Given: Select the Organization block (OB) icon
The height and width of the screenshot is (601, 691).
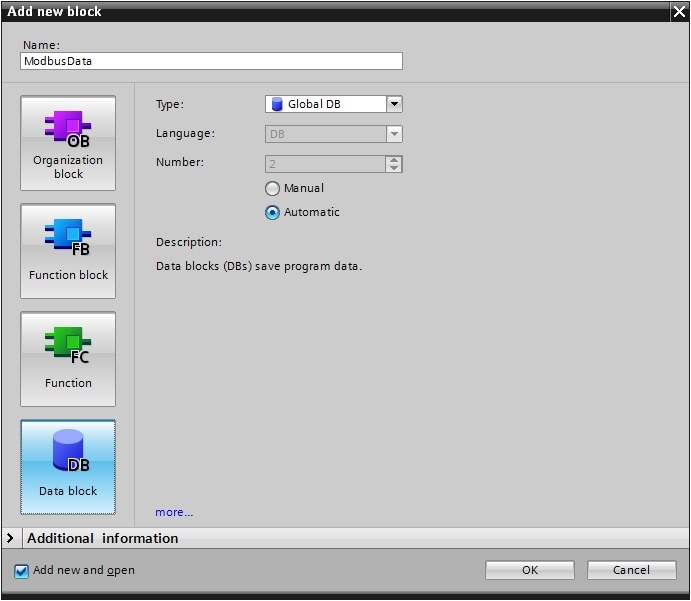Looking at the screenshot, I should point(68,129).
